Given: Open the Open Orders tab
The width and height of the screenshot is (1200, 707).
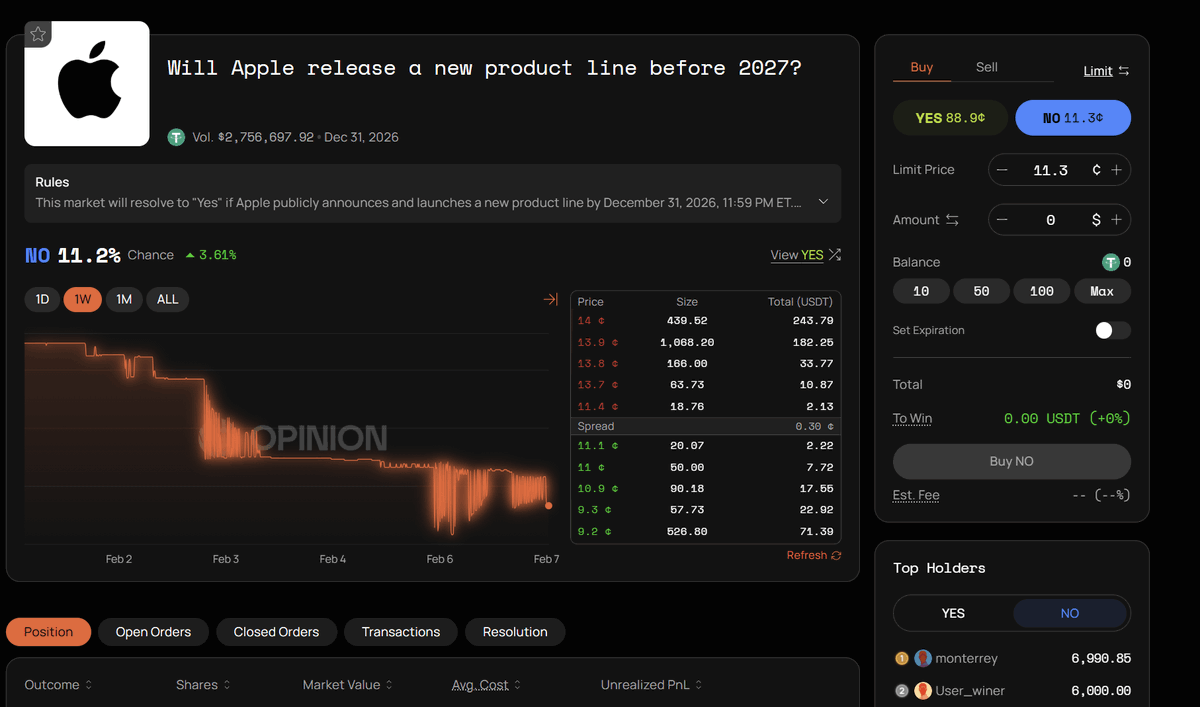Looking at the screenshot, I should pyautogui.click(x=153, y=632).
